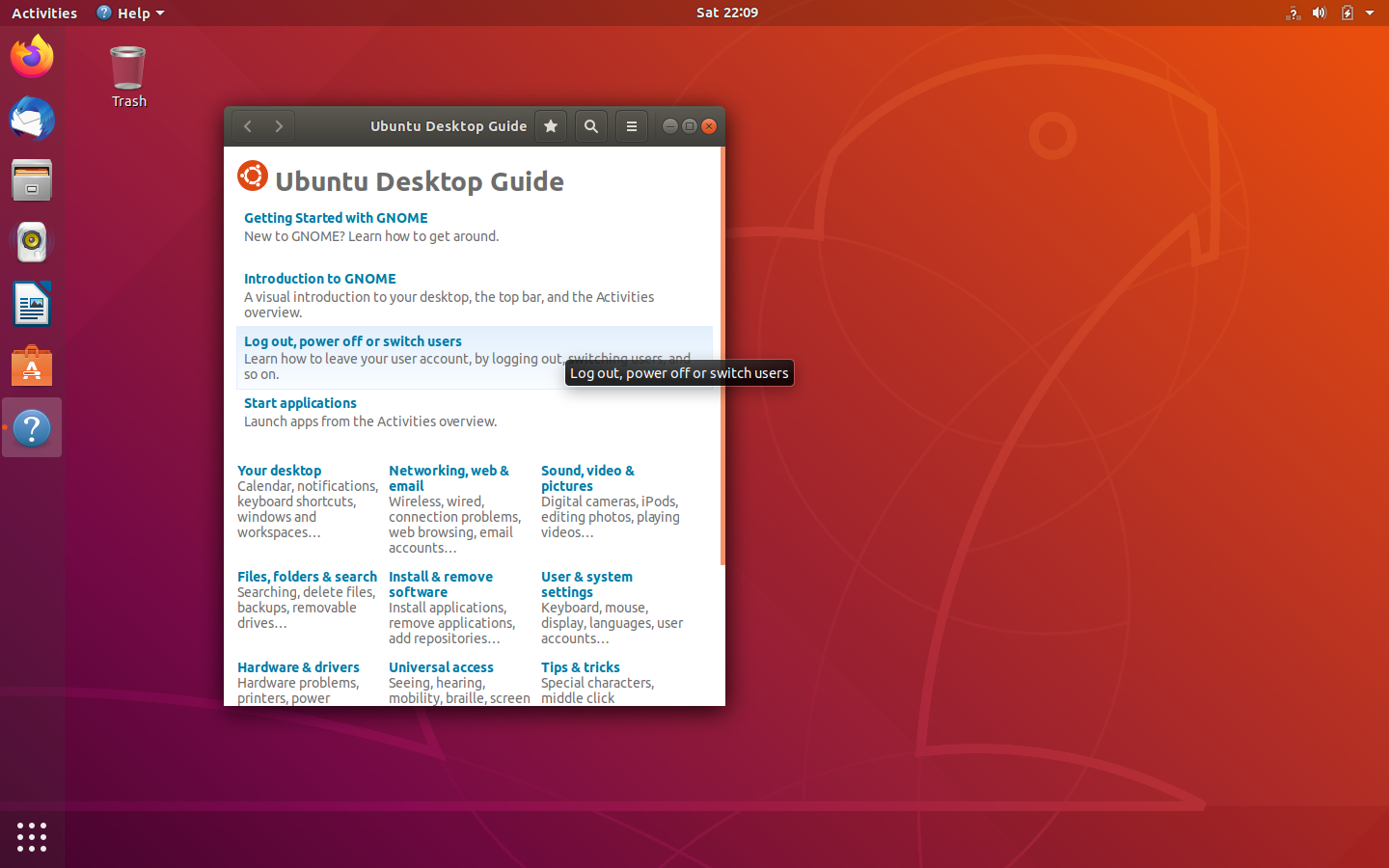Image resolution: width=1389 pixels, height=868 pixels.
Task: Open the Start applications link
Action: click(300, 403)
